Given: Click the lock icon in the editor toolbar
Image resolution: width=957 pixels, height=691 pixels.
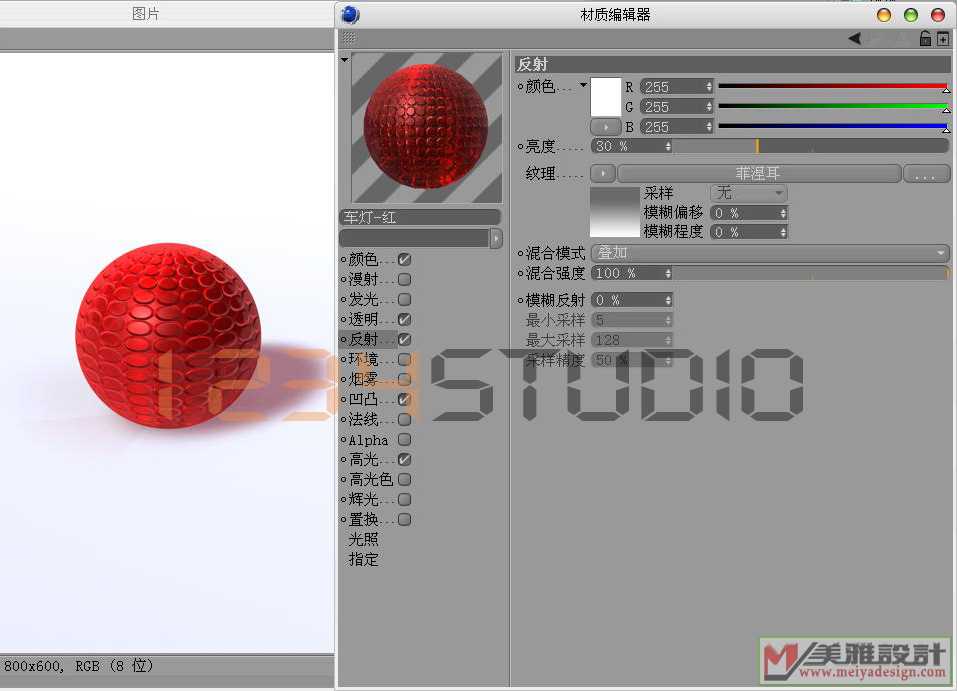Looking at the screenshot, I should (x=925, y=39).
